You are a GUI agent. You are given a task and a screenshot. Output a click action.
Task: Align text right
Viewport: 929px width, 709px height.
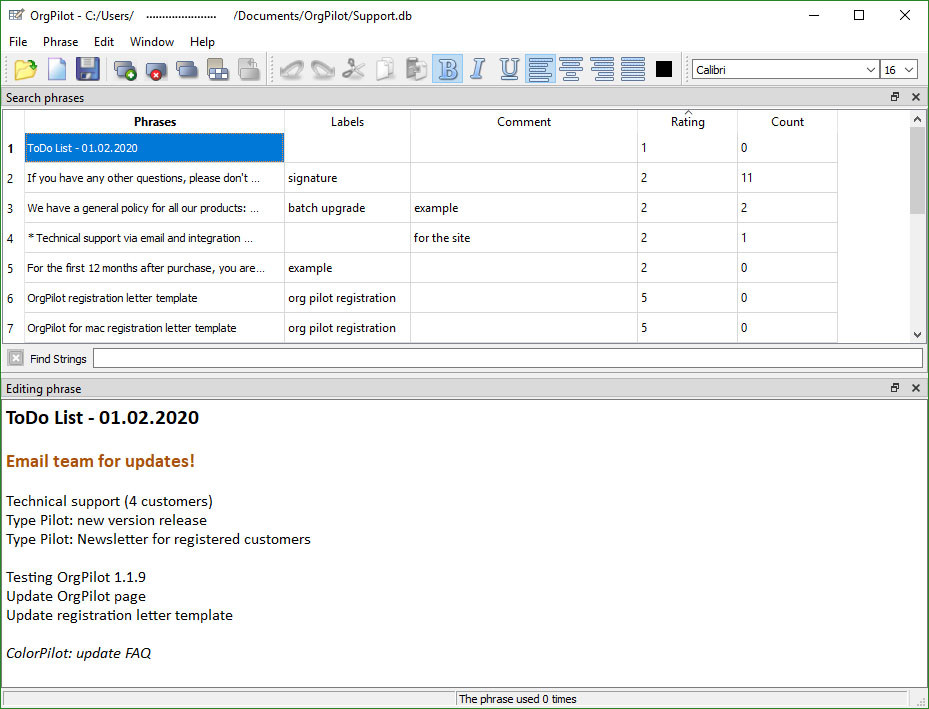tap(603, 69)
